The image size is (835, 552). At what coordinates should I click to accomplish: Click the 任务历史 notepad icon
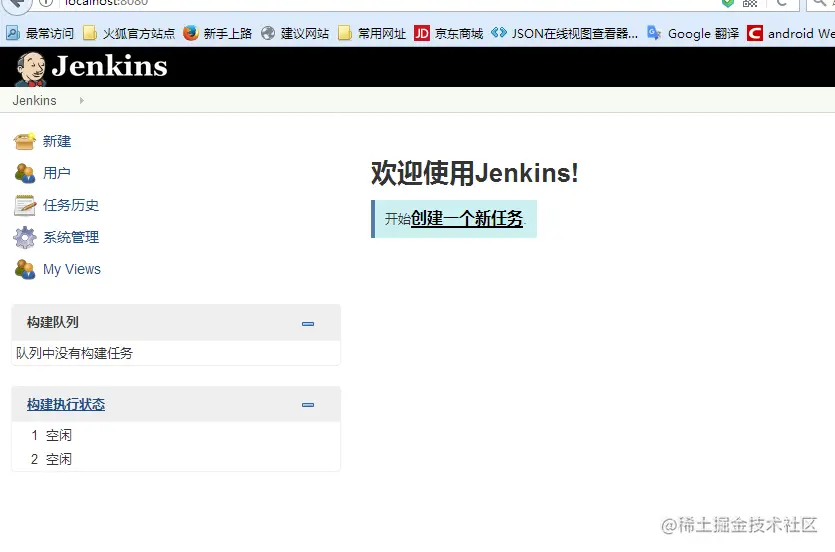click(24, 205)
